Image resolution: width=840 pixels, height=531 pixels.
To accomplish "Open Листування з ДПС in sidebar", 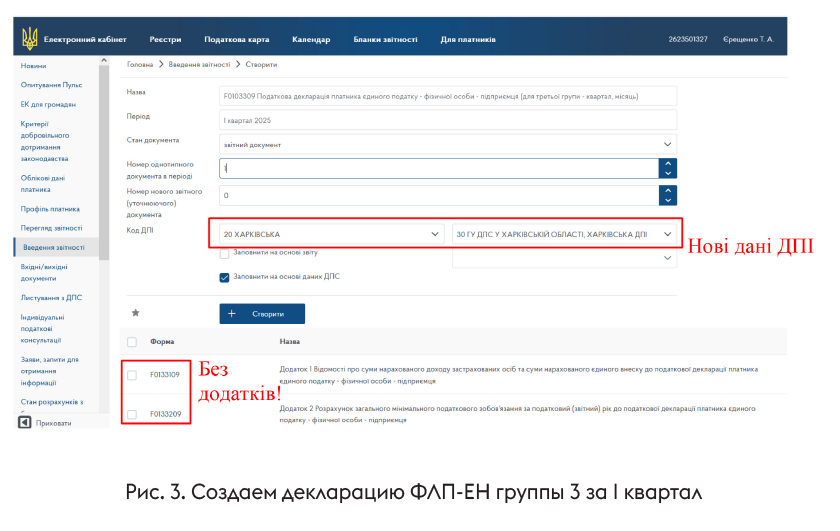I will pyautogui.click(x=51, y=297).
